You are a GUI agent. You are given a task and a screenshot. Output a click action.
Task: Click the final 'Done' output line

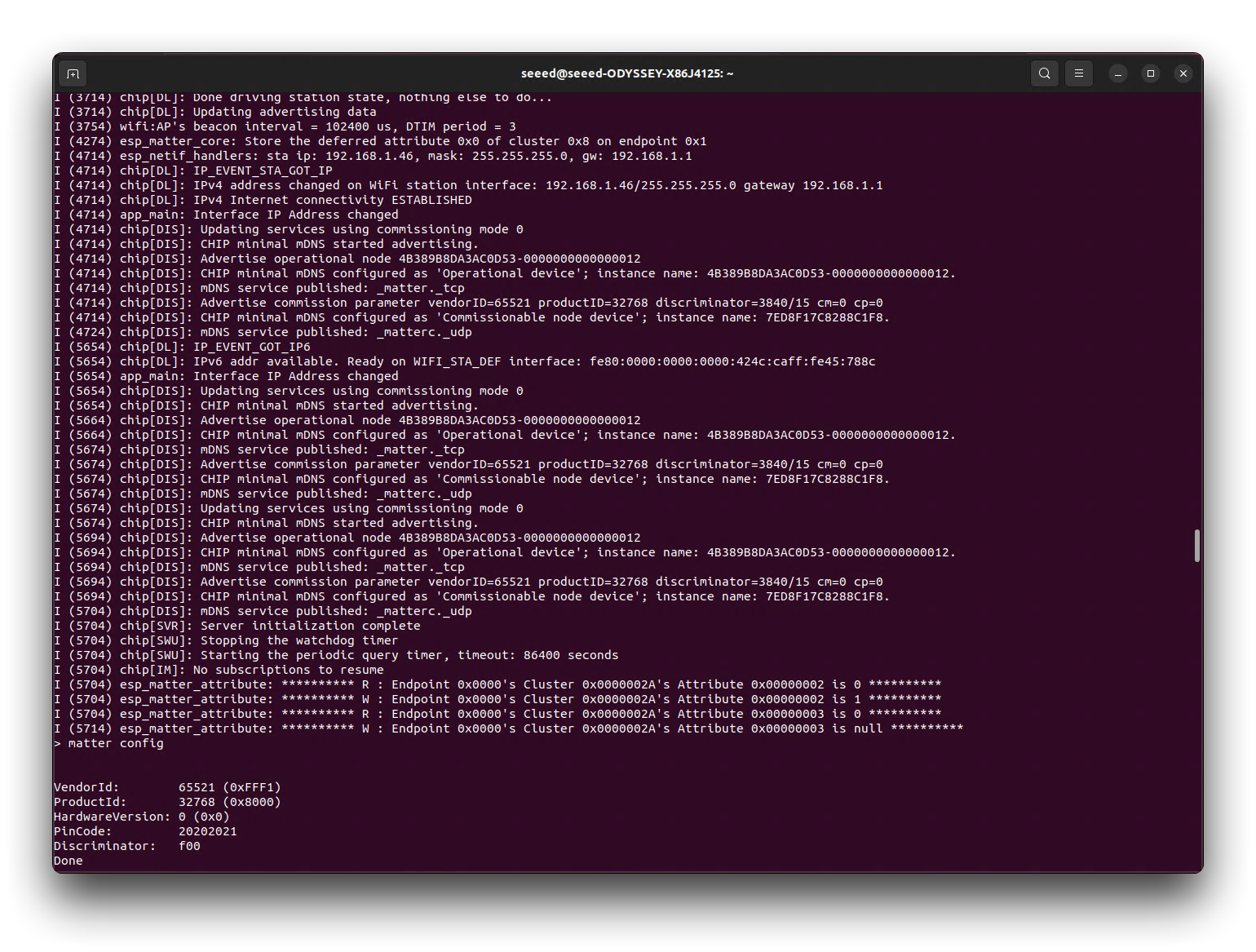(69, 861)
